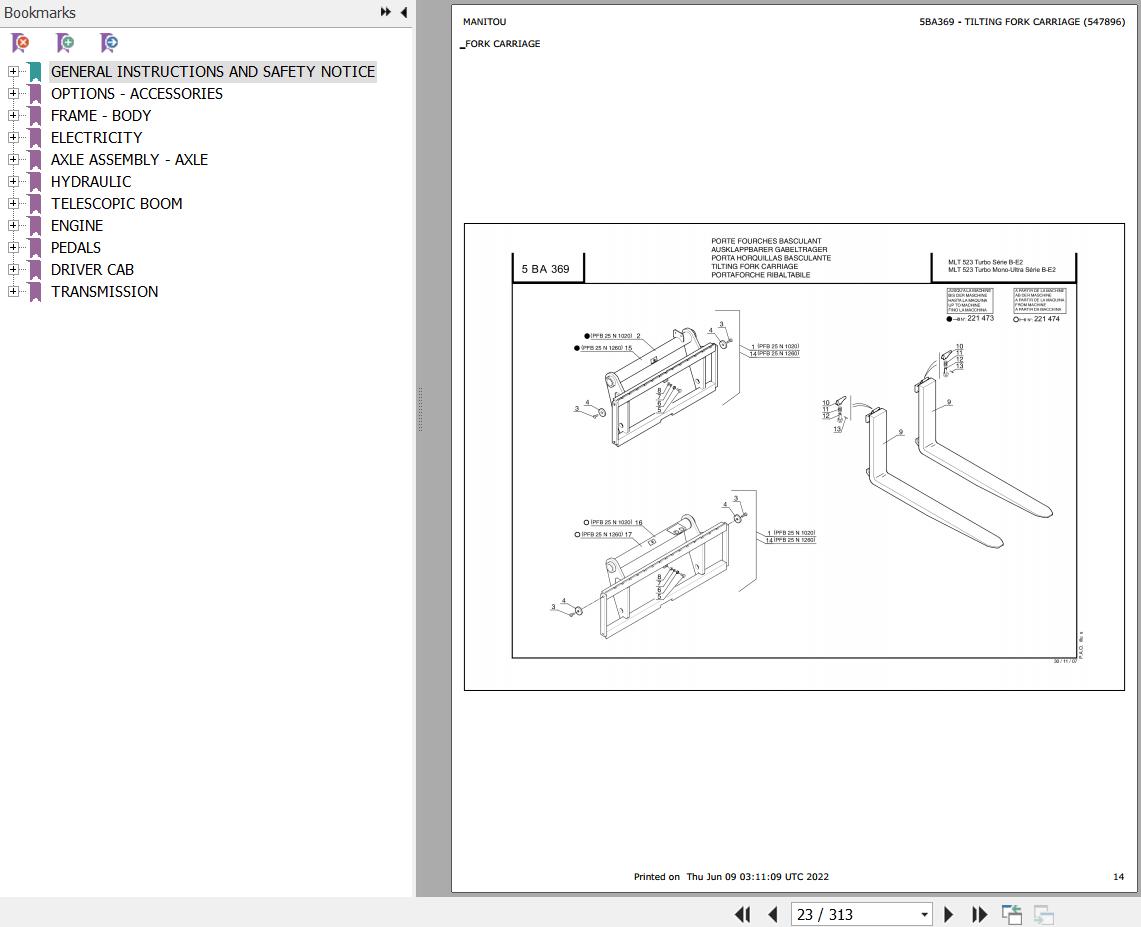Screen dimensions: 1141x927
Task: Click the serial number 221 474 label
Action: (x=1046, y=319)
